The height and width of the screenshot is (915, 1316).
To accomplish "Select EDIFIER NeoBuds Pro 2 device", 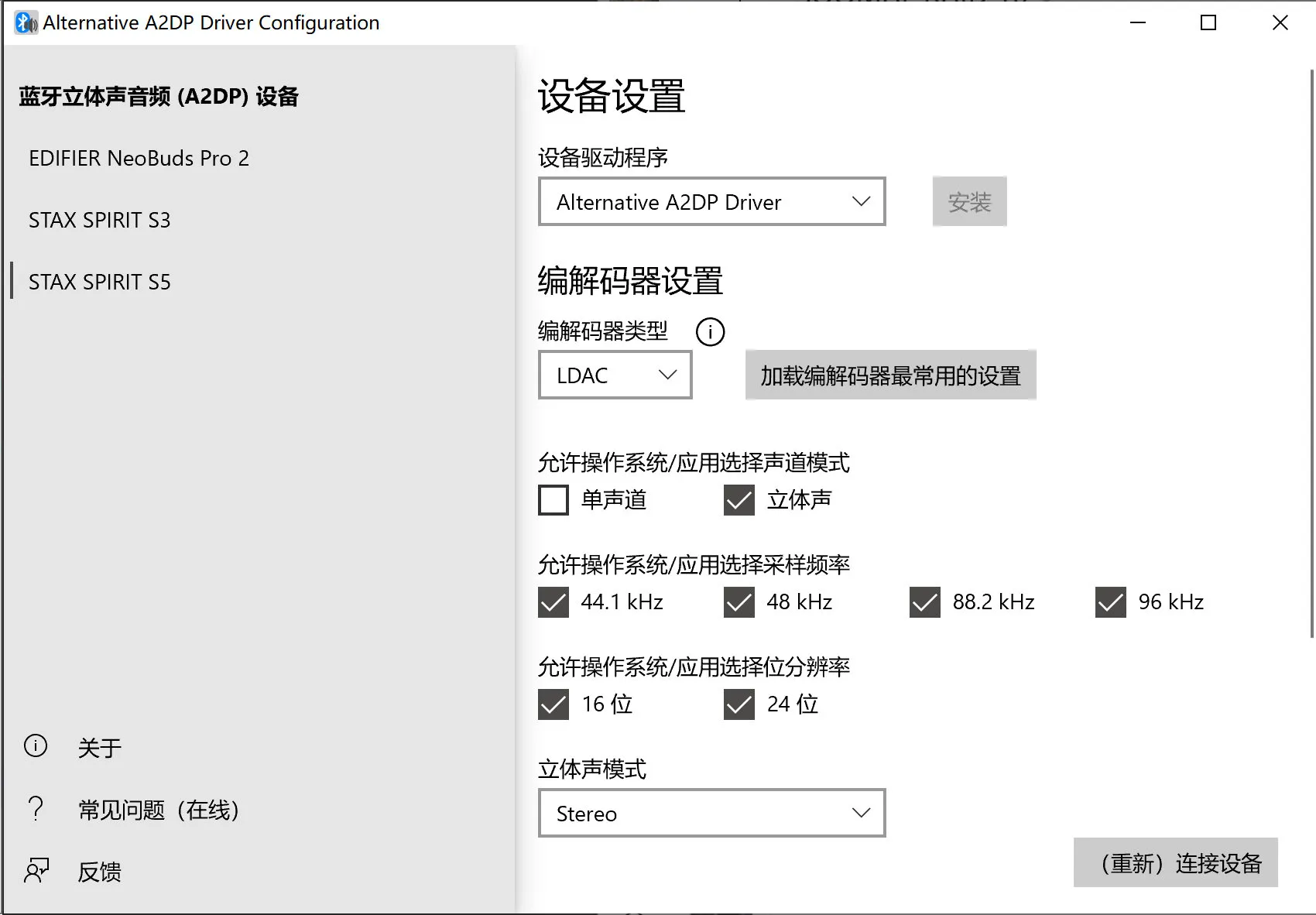I will pyautogui.click(x=259, y=158).
